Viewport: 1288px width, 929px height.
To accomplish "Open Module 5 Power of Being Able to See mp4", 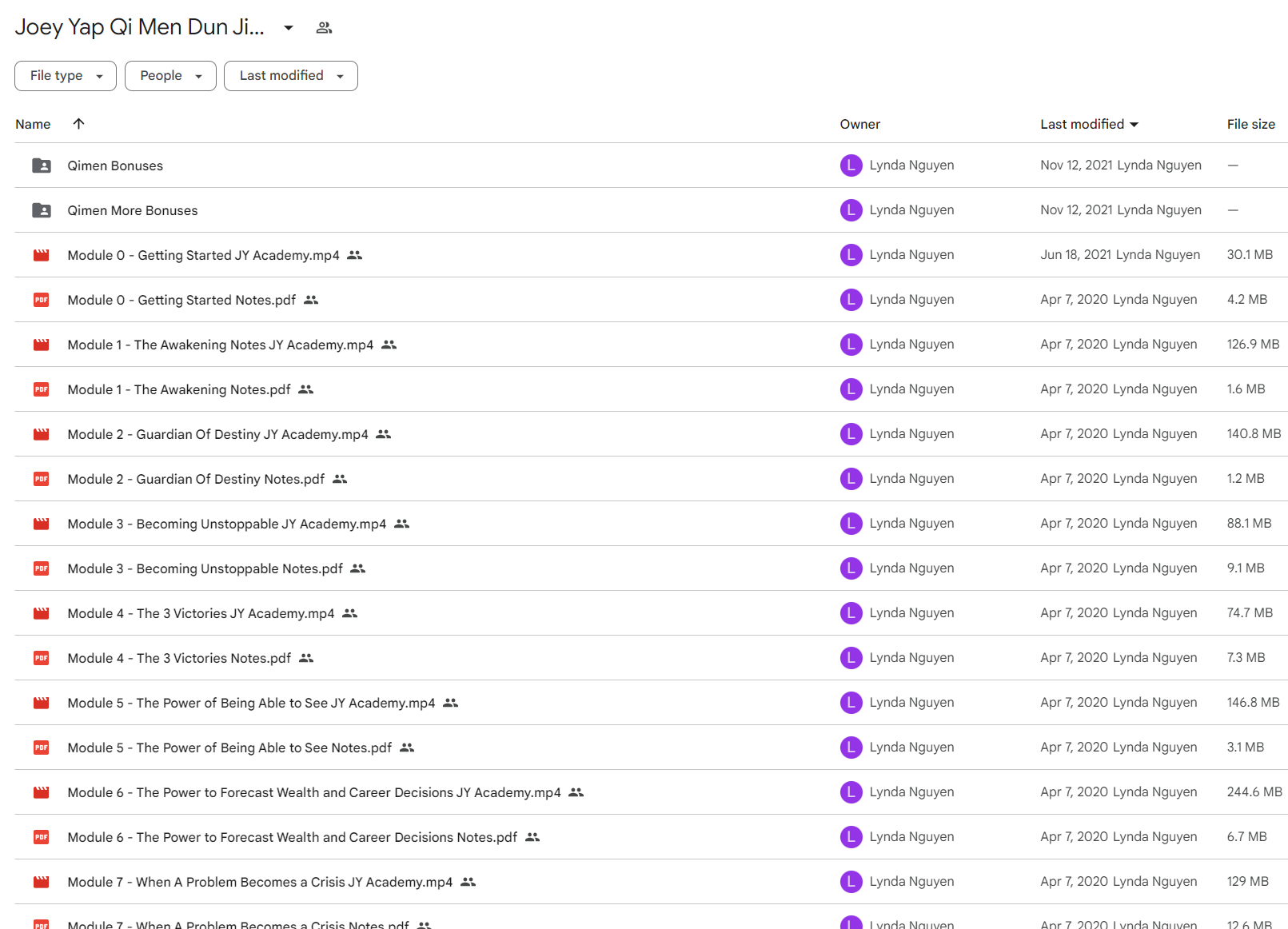I will click(x=251, y=703).
